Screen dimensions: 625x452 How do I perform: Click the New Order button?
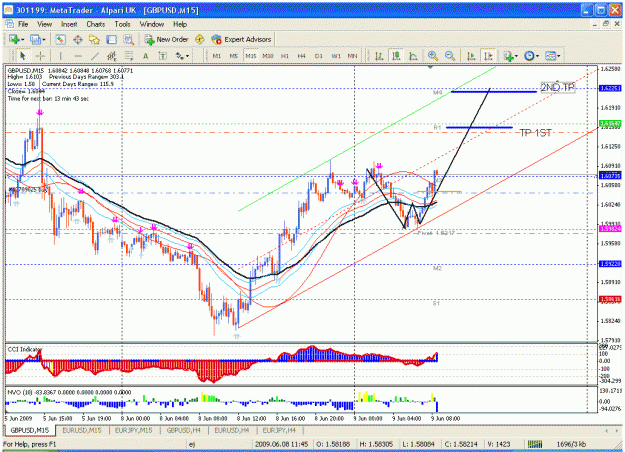click(x=166, y=39)
